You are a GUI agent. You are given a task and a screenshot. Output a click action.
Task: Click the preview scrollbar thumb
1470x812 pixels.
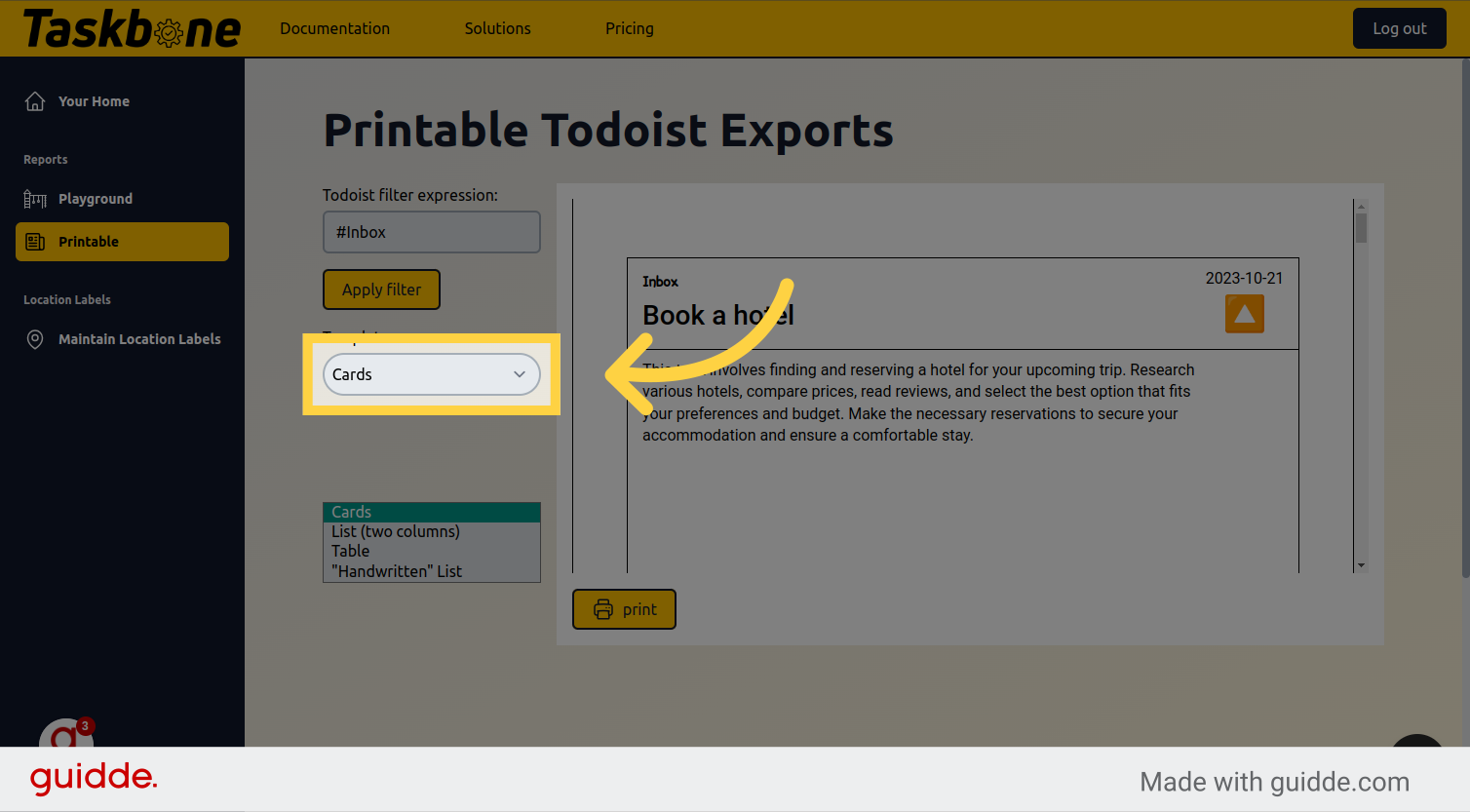1361,228
